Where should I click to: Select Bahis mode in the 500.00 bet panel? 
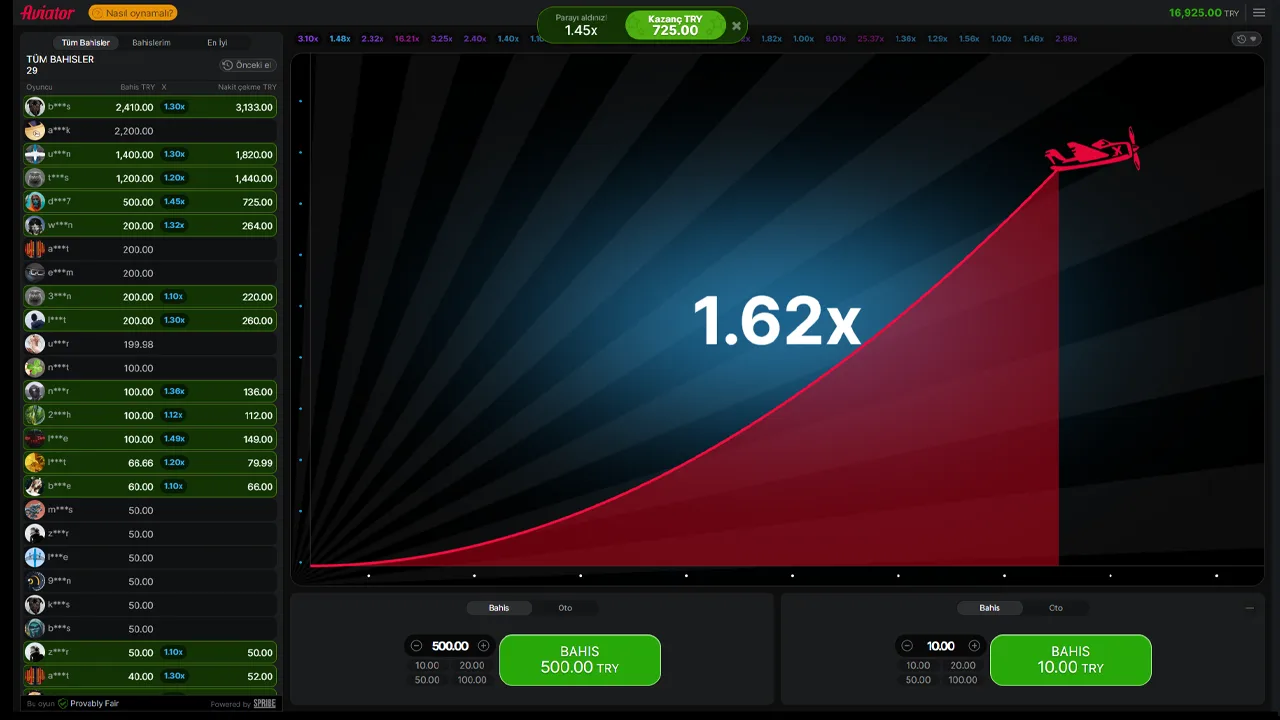pos(499,608)
